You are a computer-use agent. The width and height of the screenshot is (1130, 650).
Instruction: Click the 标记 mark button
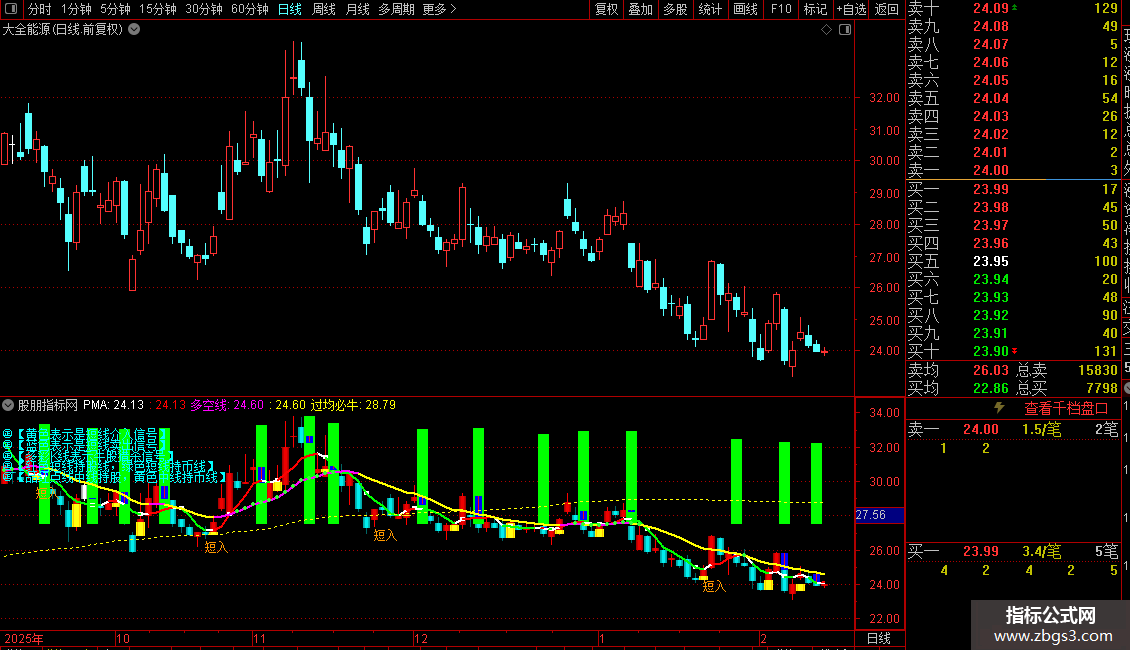(815, 9)
